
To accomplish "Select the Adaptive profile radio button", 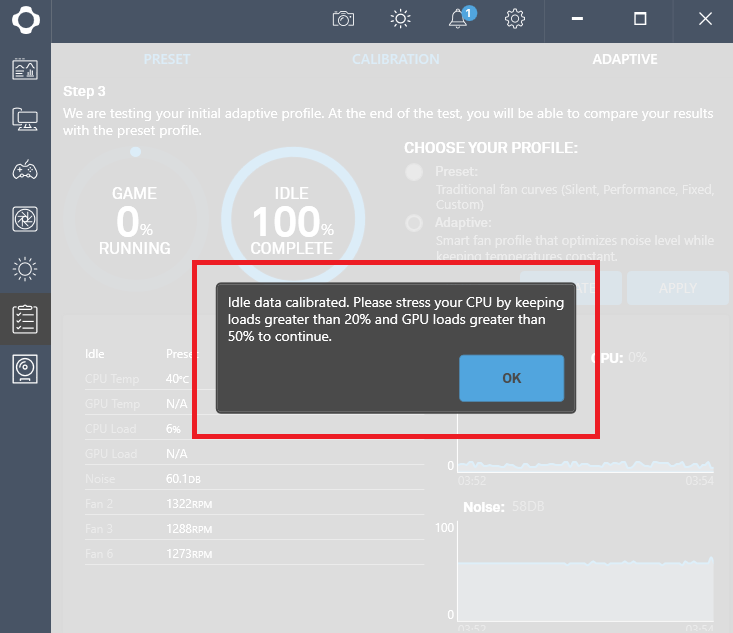I will click(x=414, y=223).
